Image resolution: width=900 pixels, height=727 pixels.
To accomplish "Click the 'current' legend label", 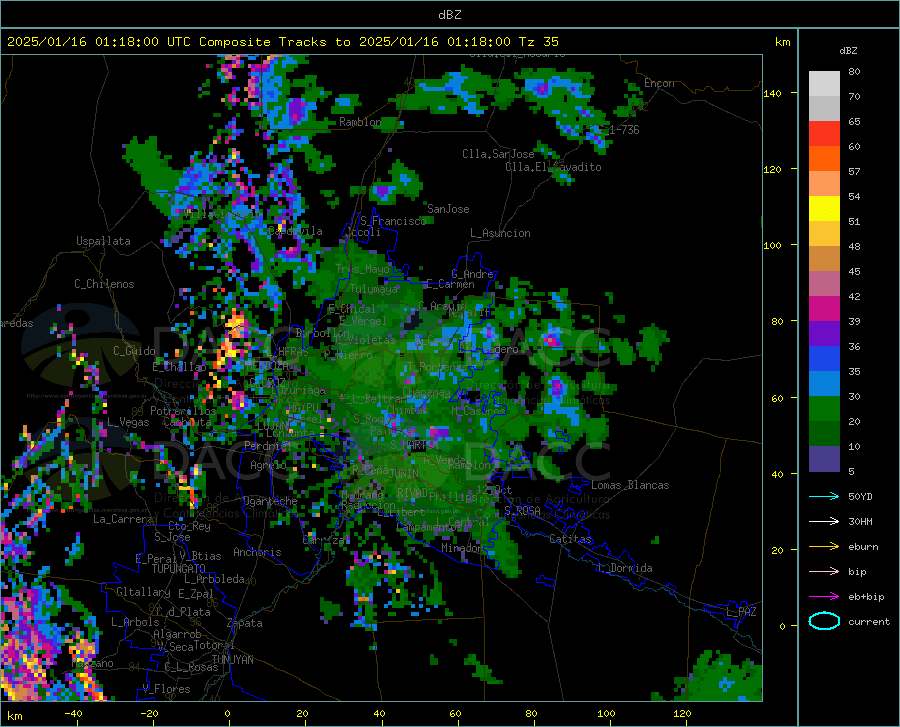I will coord(869,622).
